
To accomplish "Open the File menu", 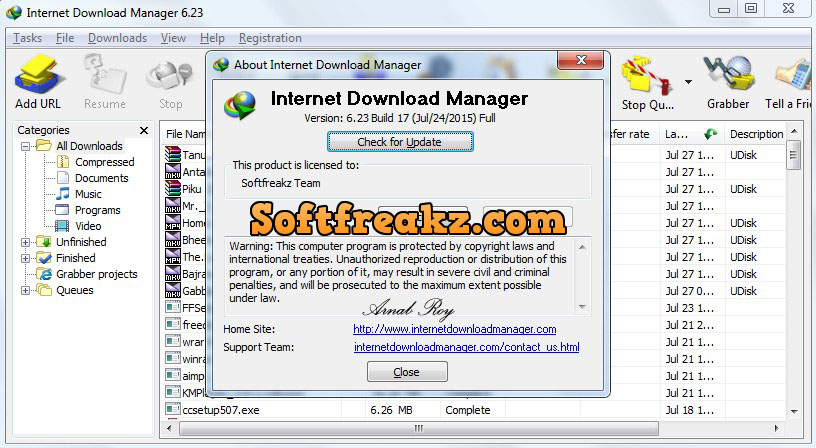I will point(65,38).
